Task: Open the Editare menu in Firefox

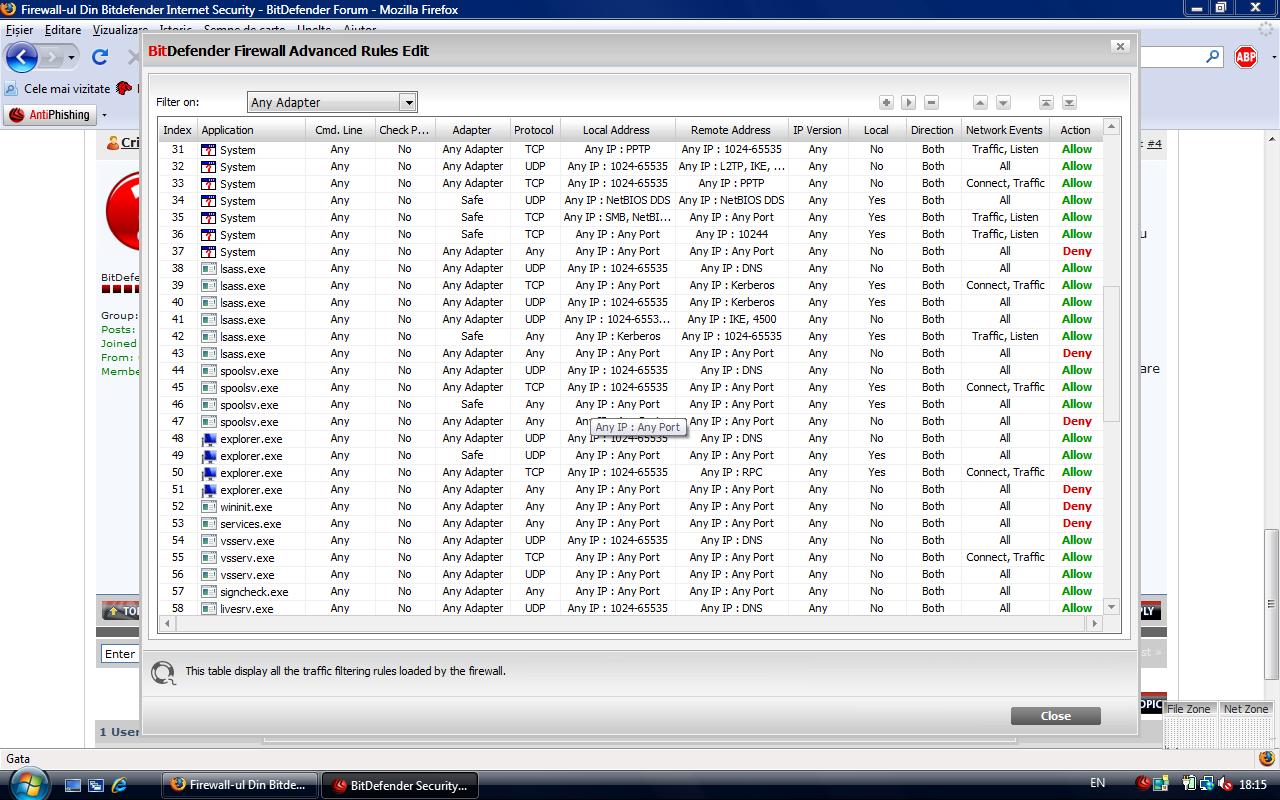Action: 63,30
